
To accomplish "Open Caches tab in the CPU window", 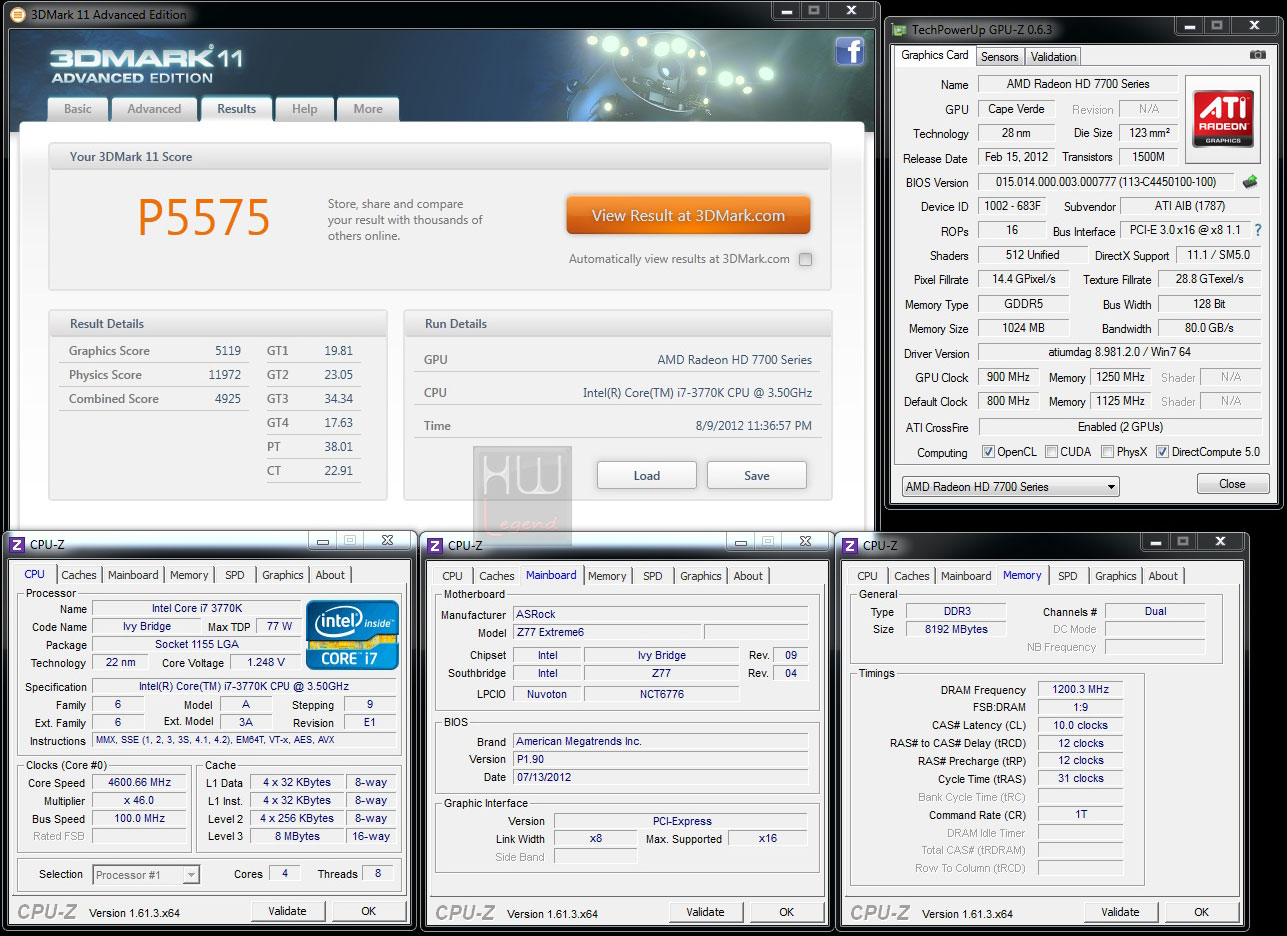I will 79,575.
